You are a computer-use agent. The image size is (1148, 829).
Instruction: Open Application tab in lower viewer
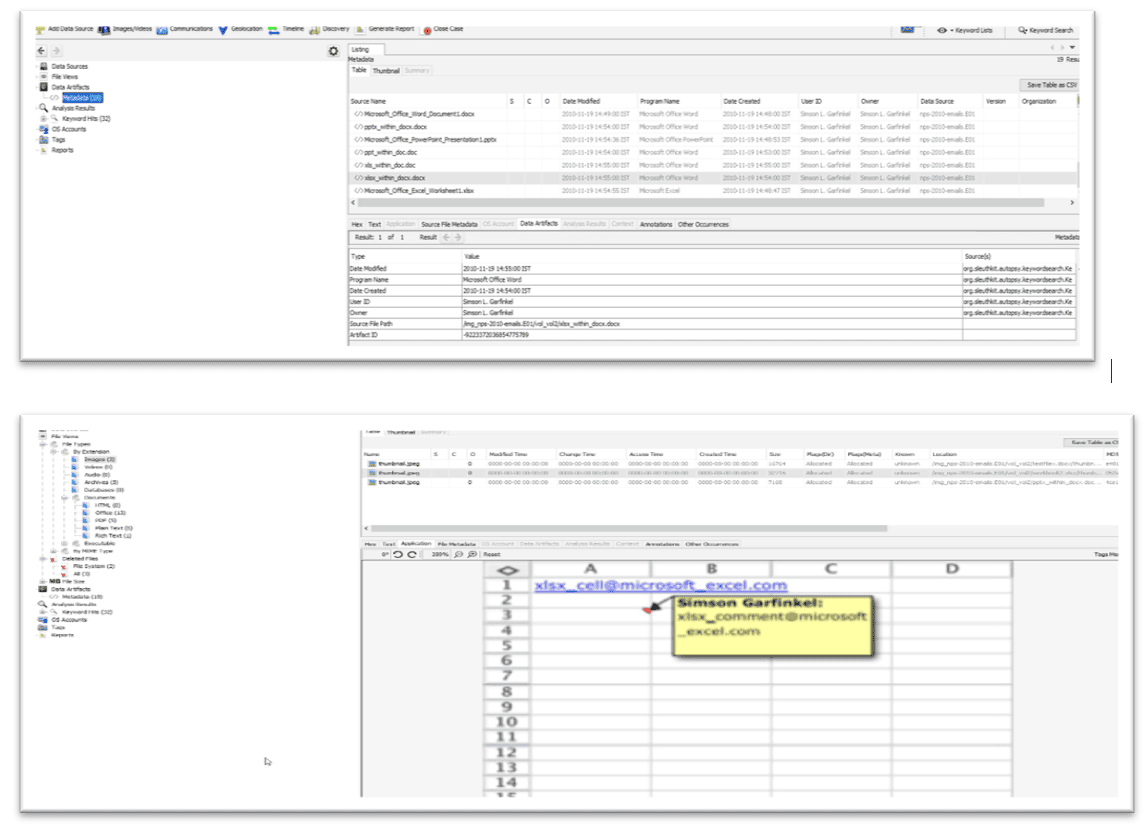pyautogui.click(x=416, y=543)
